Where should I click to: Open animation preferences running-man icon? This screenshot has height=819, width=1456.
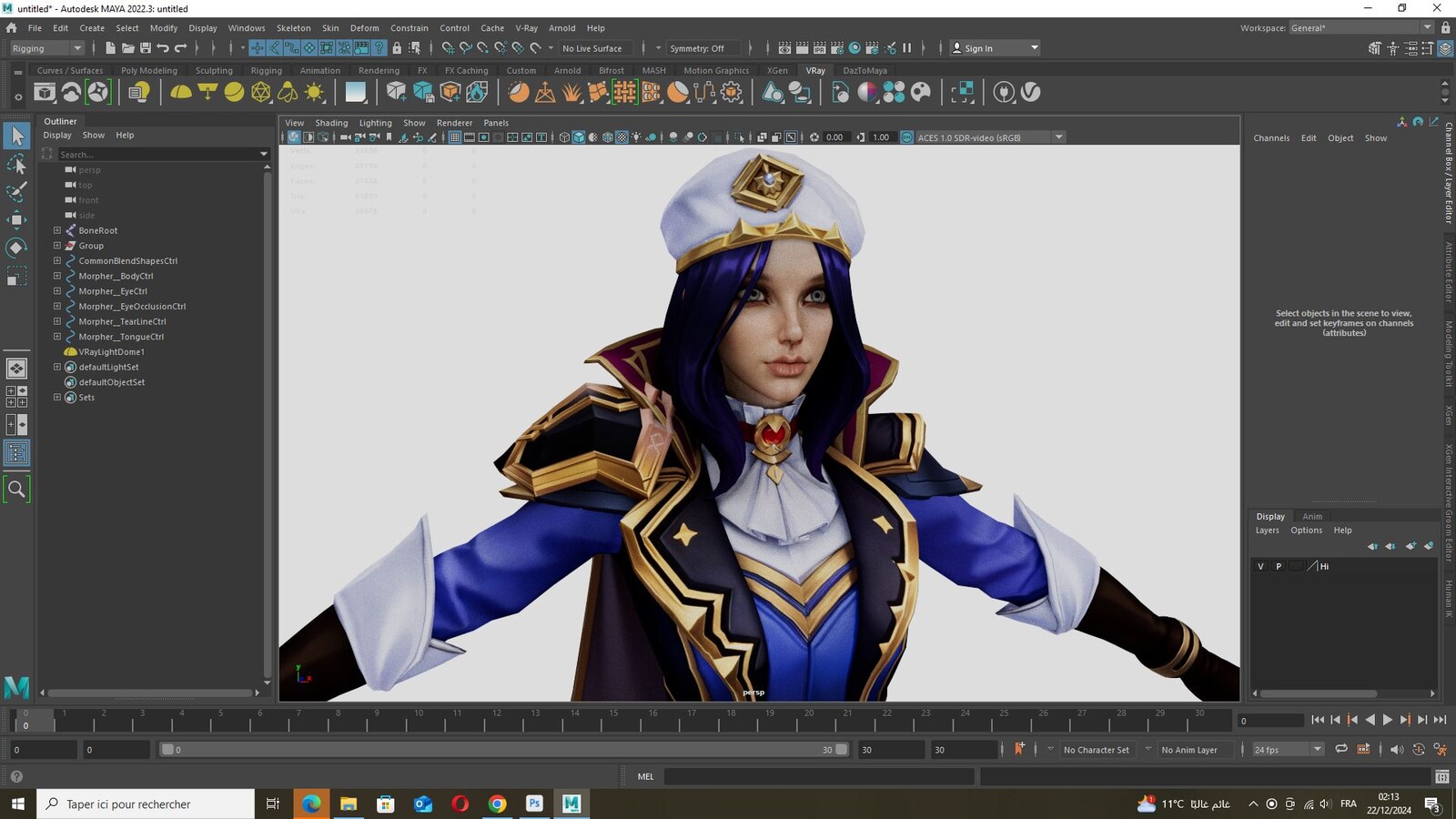click(x=1441, y=749)
